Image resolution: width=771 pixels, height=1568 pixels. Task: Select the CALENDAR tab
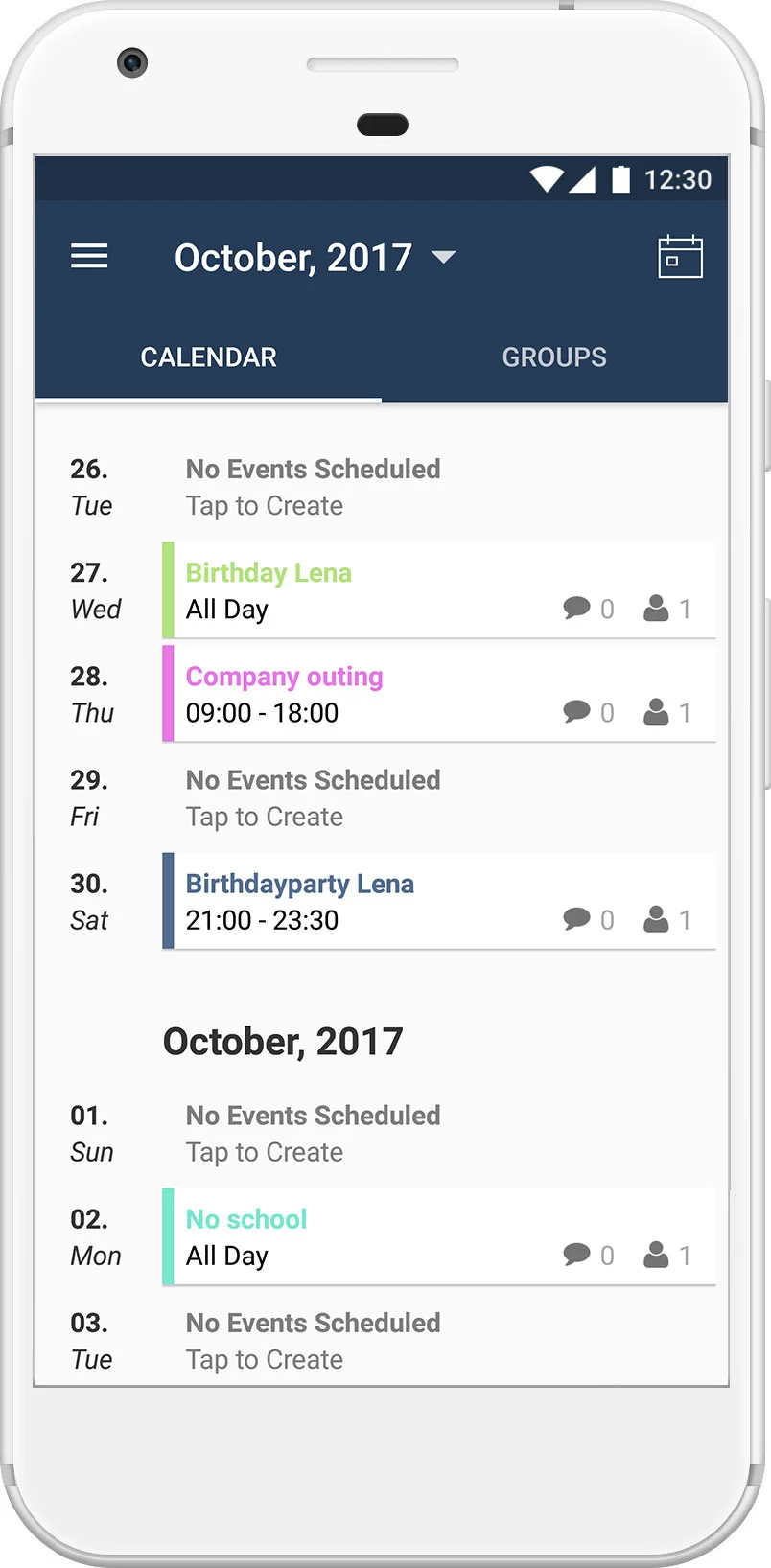pyautogui.click(x=208, y=357)
